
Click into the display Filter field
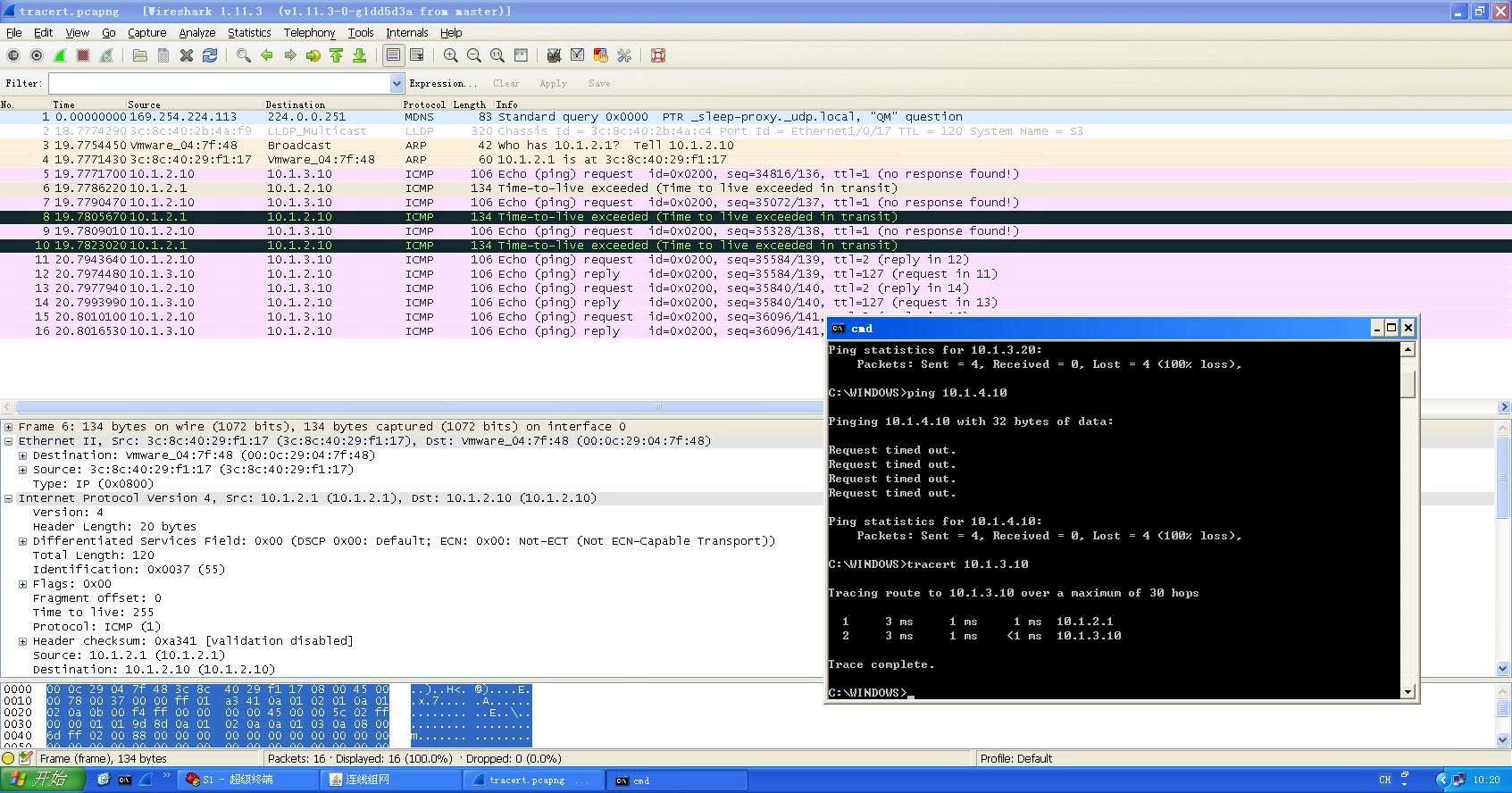(x=220, y=83)
